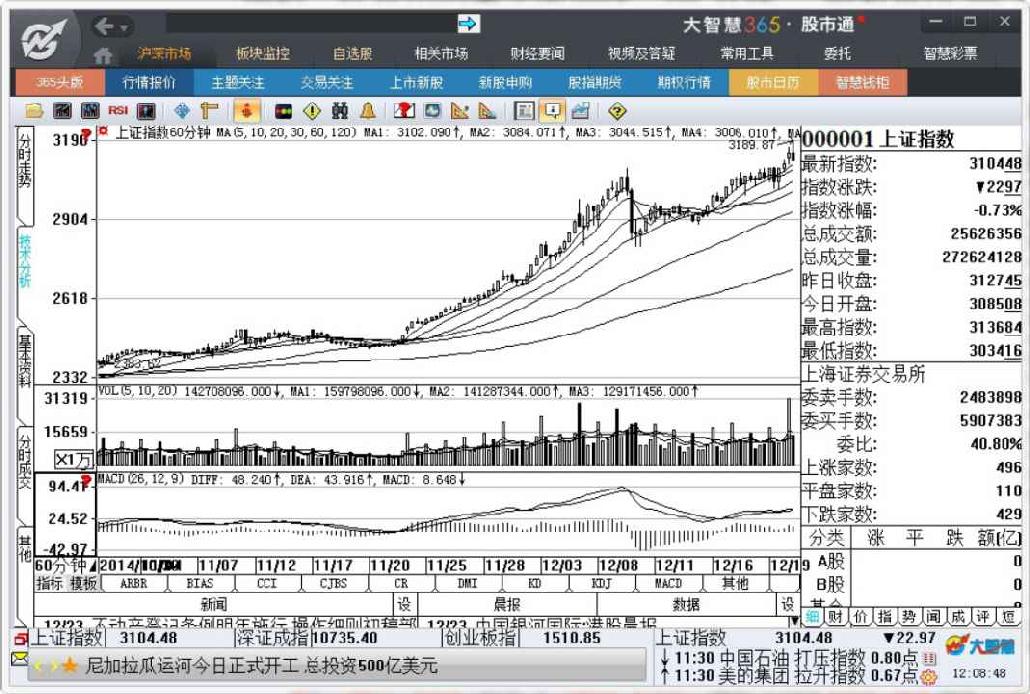Image resolution: width=1030 pixels, height=694 pixels.
Task: Open the 其他 indicators tab
Action: click(x=735, y=583)
